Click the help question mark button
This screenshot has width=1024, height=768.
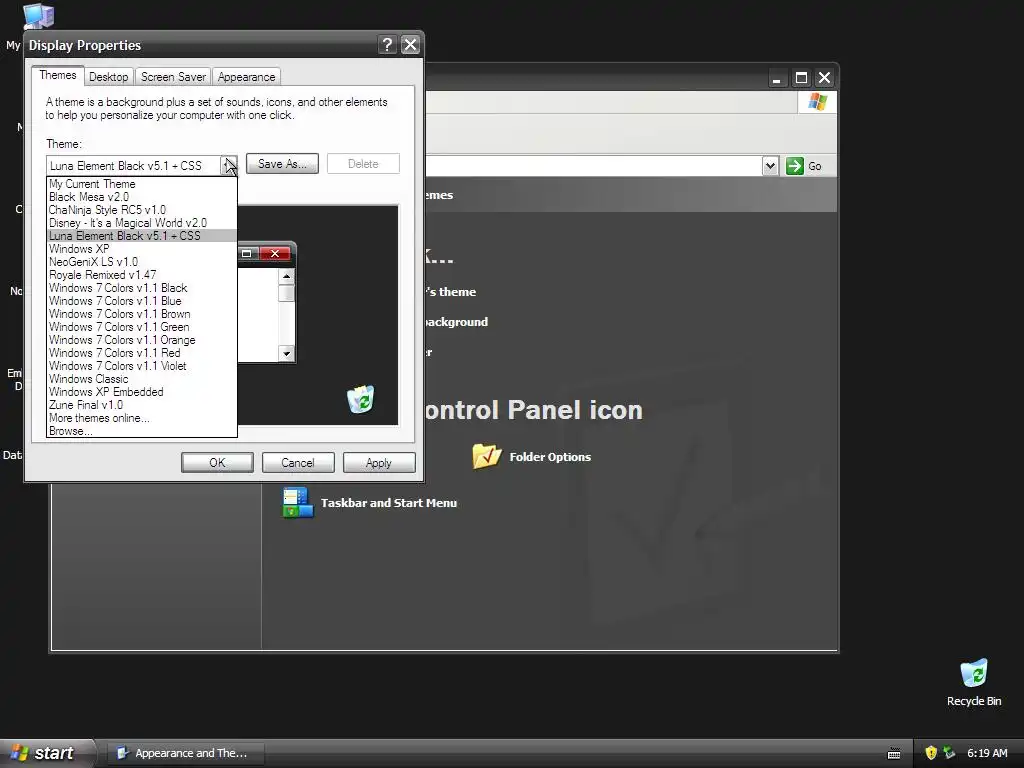[x=387, y=44]
